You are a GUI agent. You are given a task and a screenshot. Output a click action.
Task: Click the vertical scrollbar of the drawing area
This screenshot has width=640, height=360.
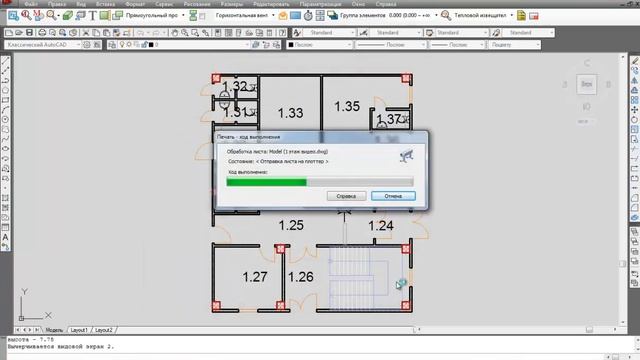click(623, 188)
